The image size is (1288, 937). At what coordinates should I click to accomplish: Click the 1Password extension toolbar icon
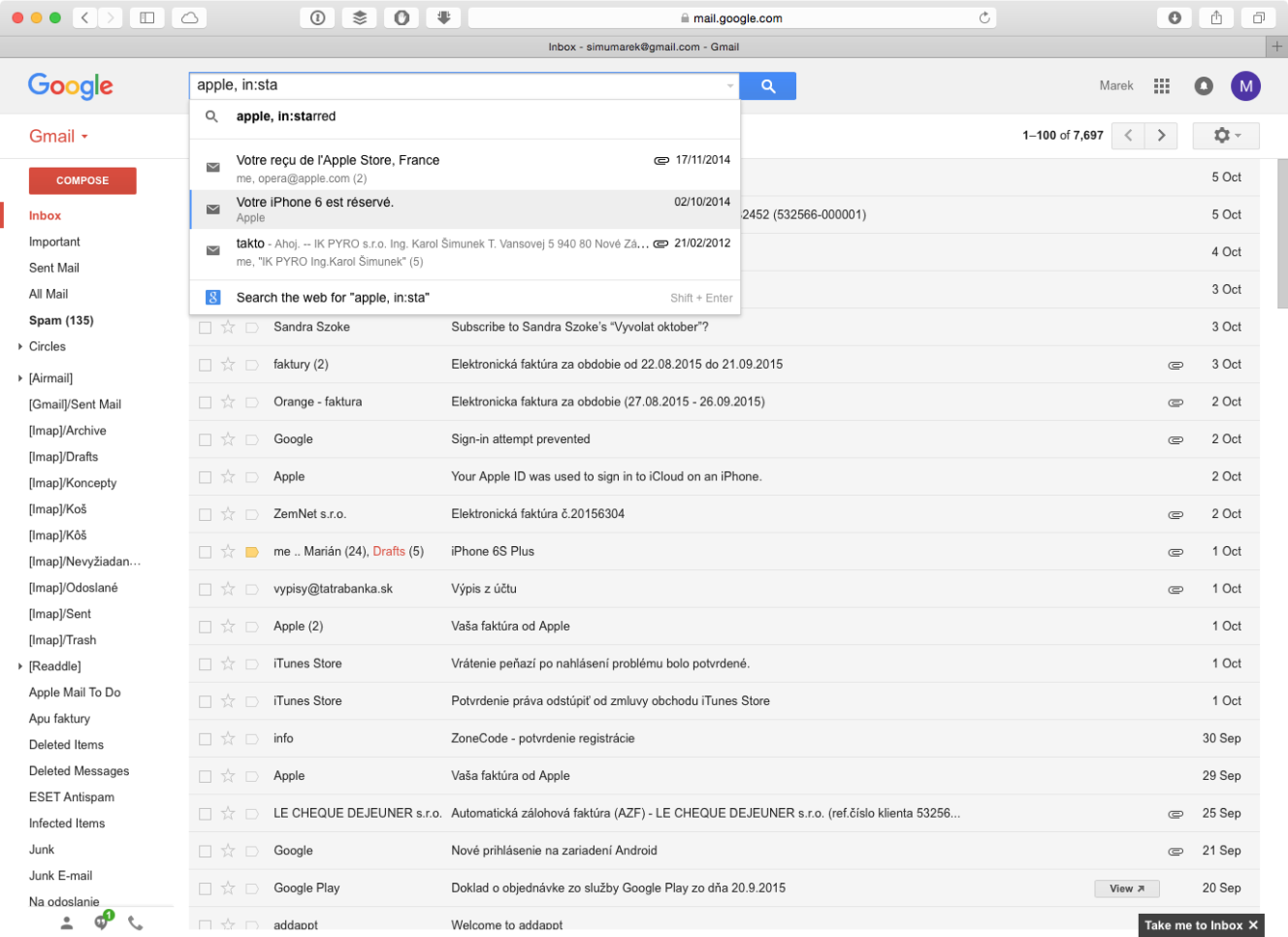(x=317, y=17)
